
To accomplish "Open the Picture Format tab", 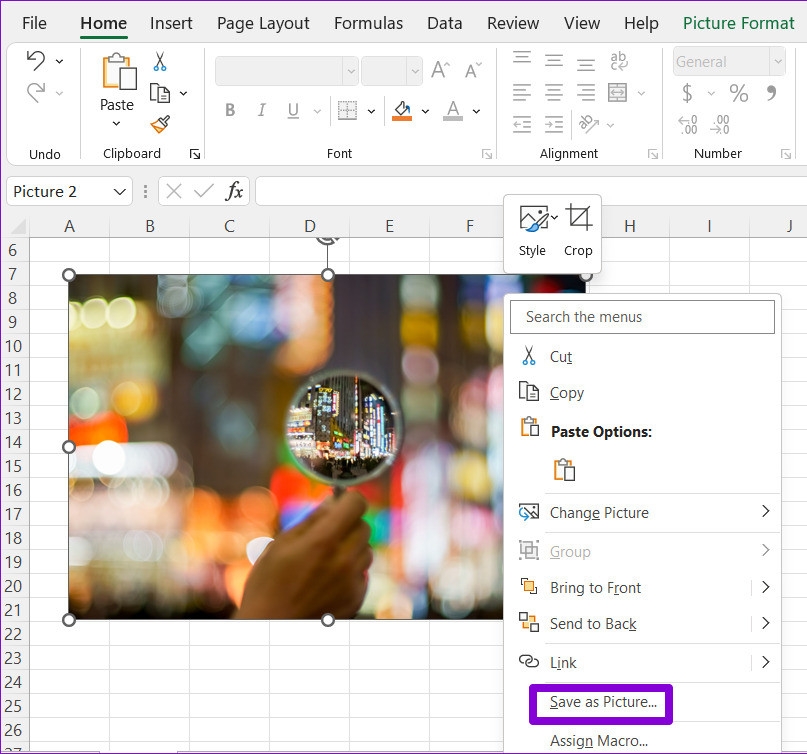I will [739, 23].
